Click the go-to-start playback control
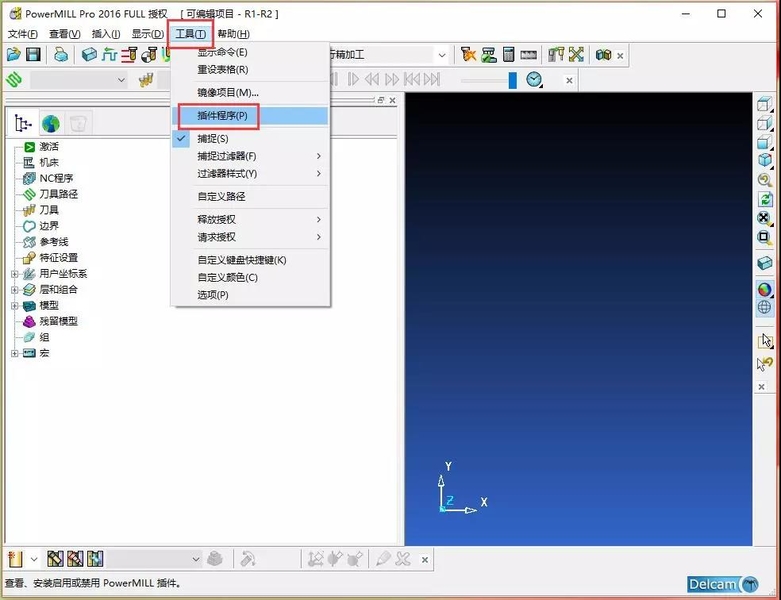 point(412,79)
